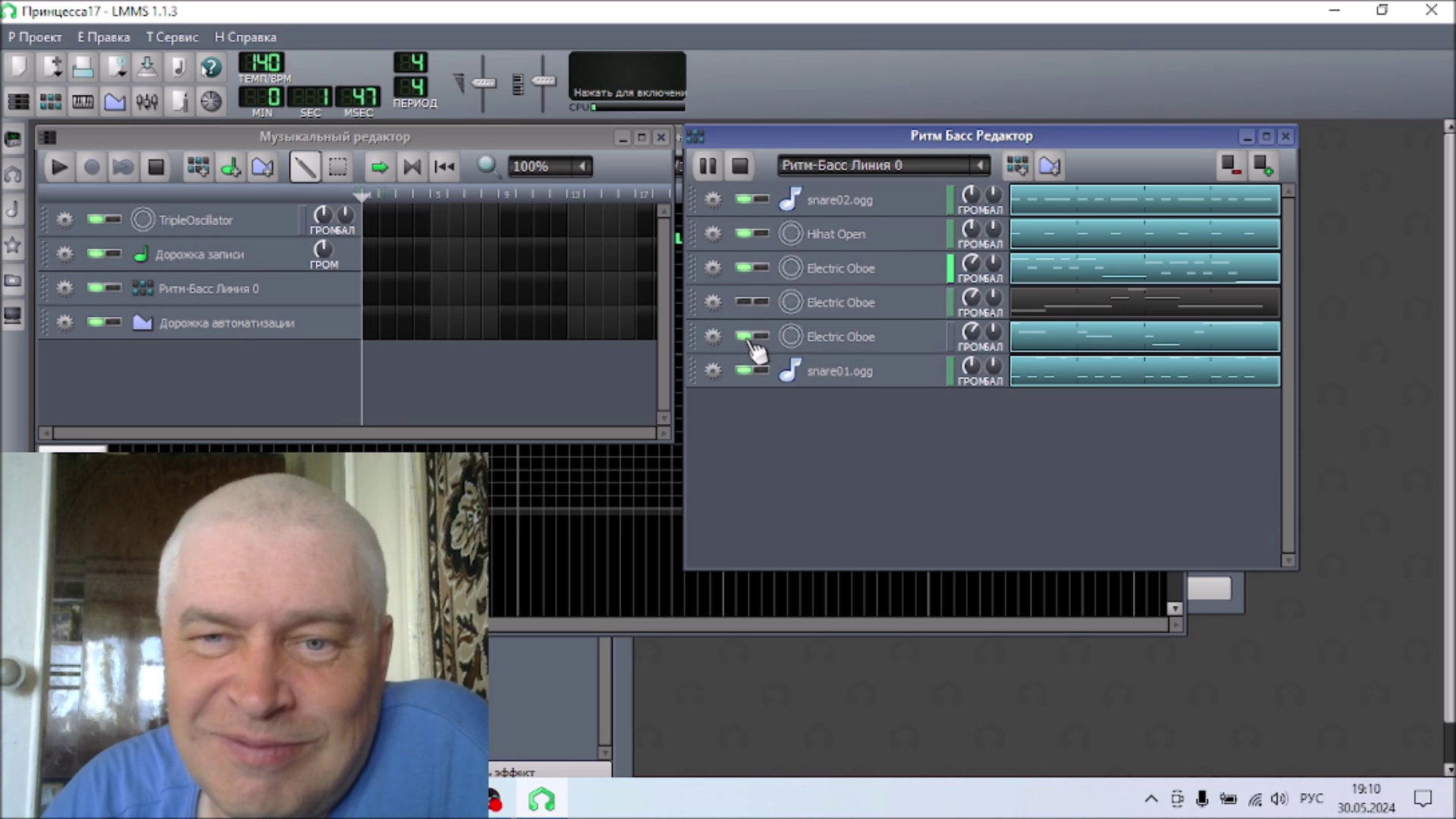Unmute the fourth-row Electric Oboe track

743,302
